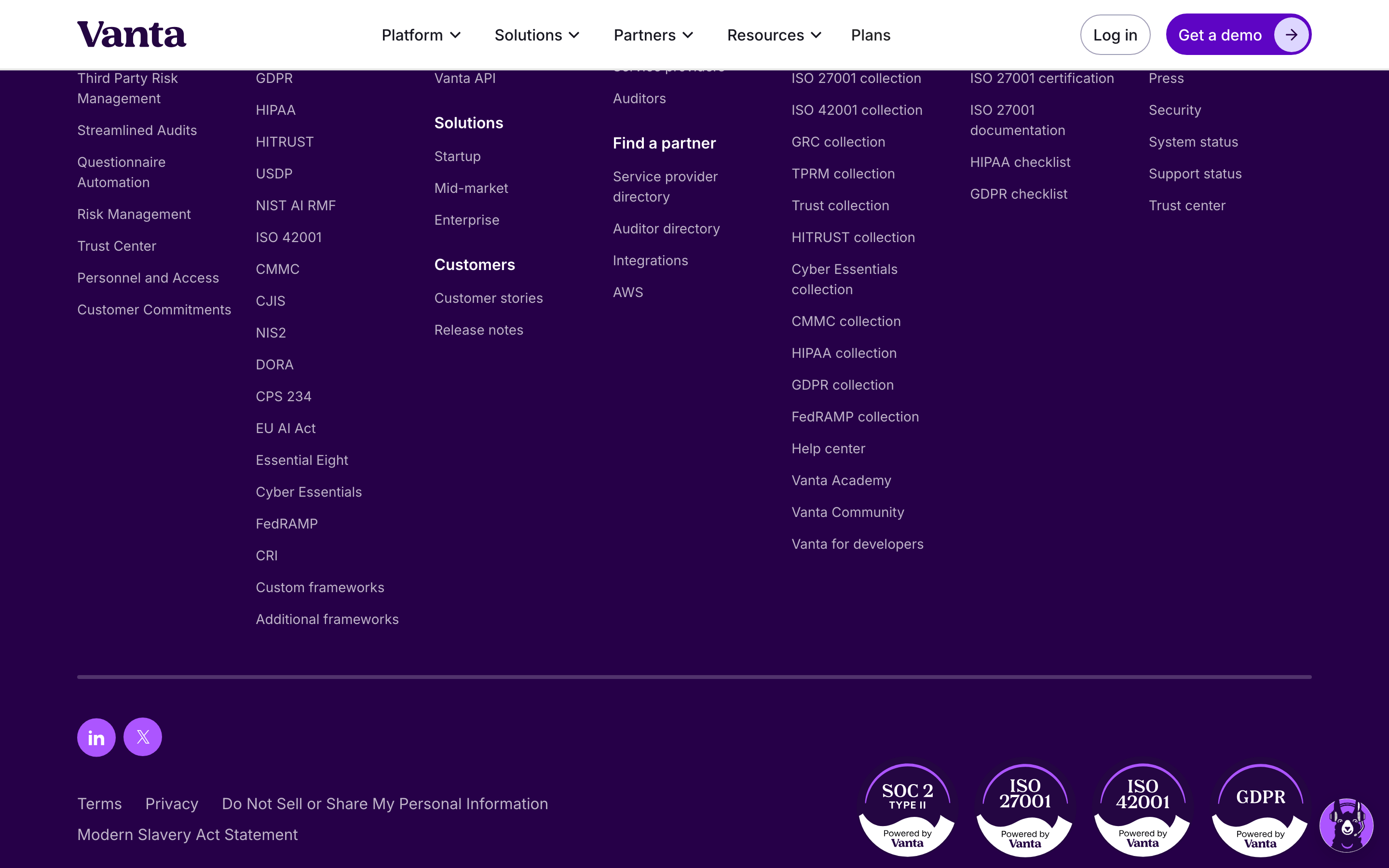Viewport: 1389px width, 868px height.
Task: Select the HIPAA framework link
Action: coord(275,109)
